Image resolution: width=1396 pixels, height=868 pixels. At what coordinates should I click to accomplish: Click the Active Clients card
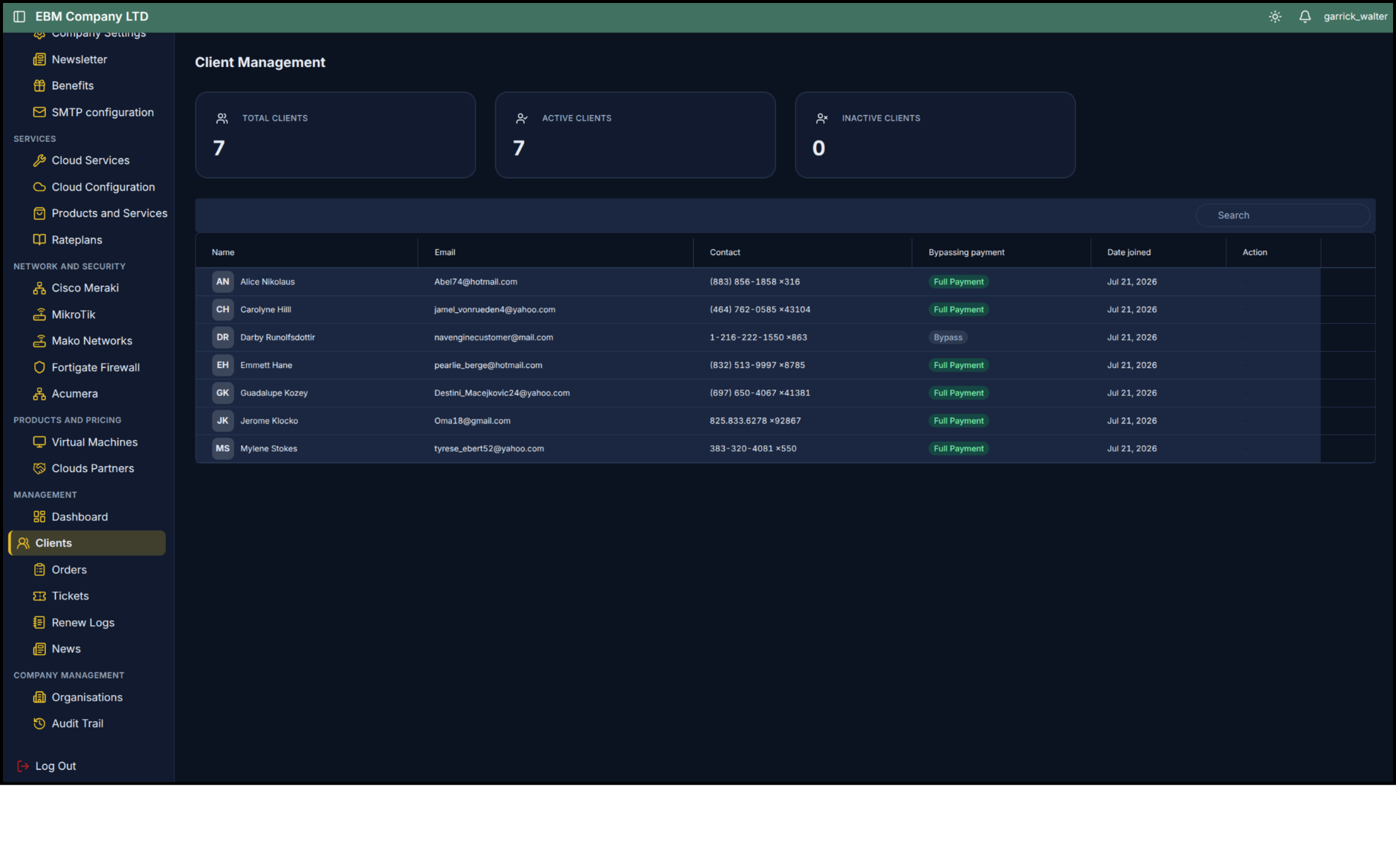point(635,135)
